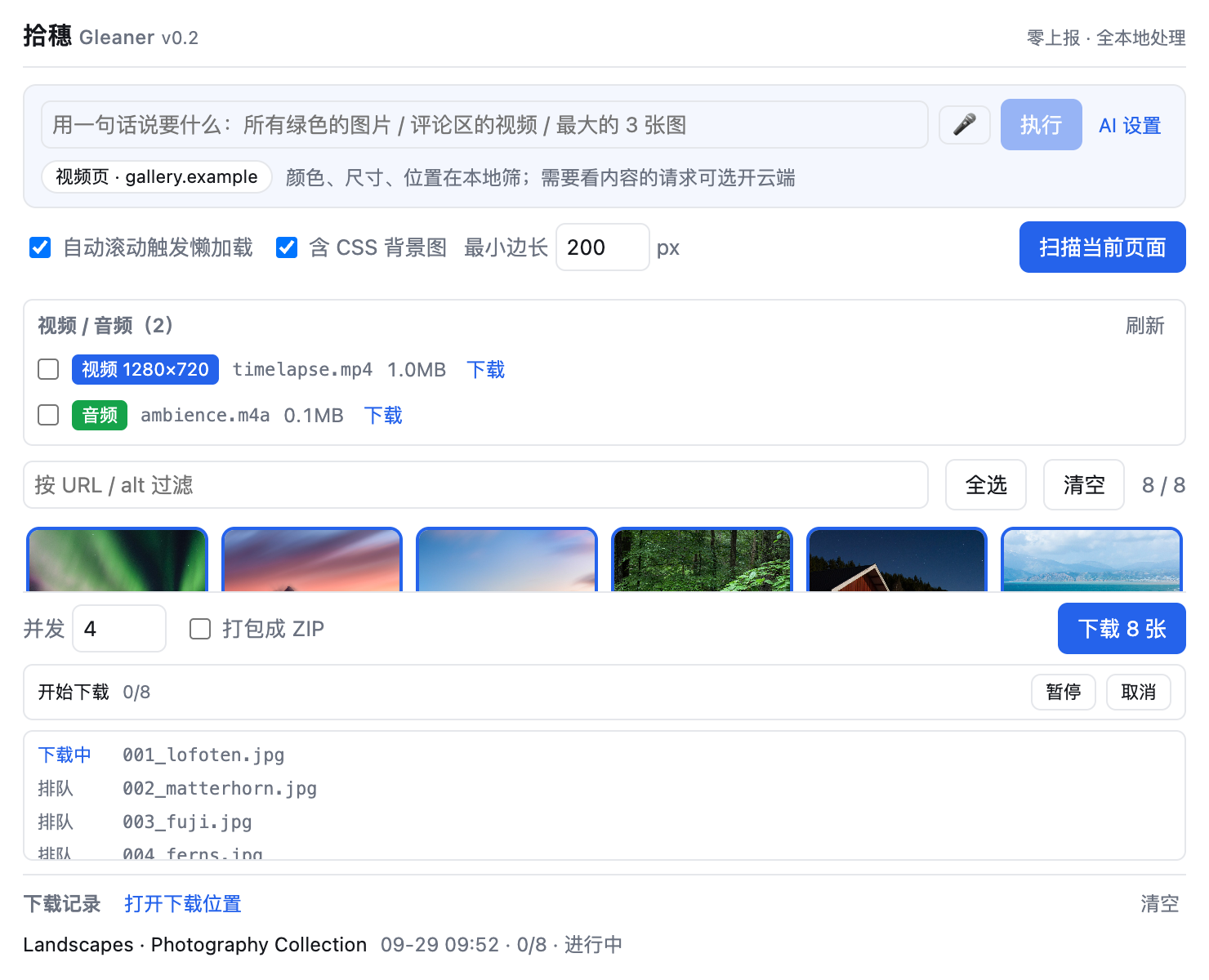Click the 最小边长 200 input field
The width and height of the screenshot is (1209, 980).
pos(603,247)
